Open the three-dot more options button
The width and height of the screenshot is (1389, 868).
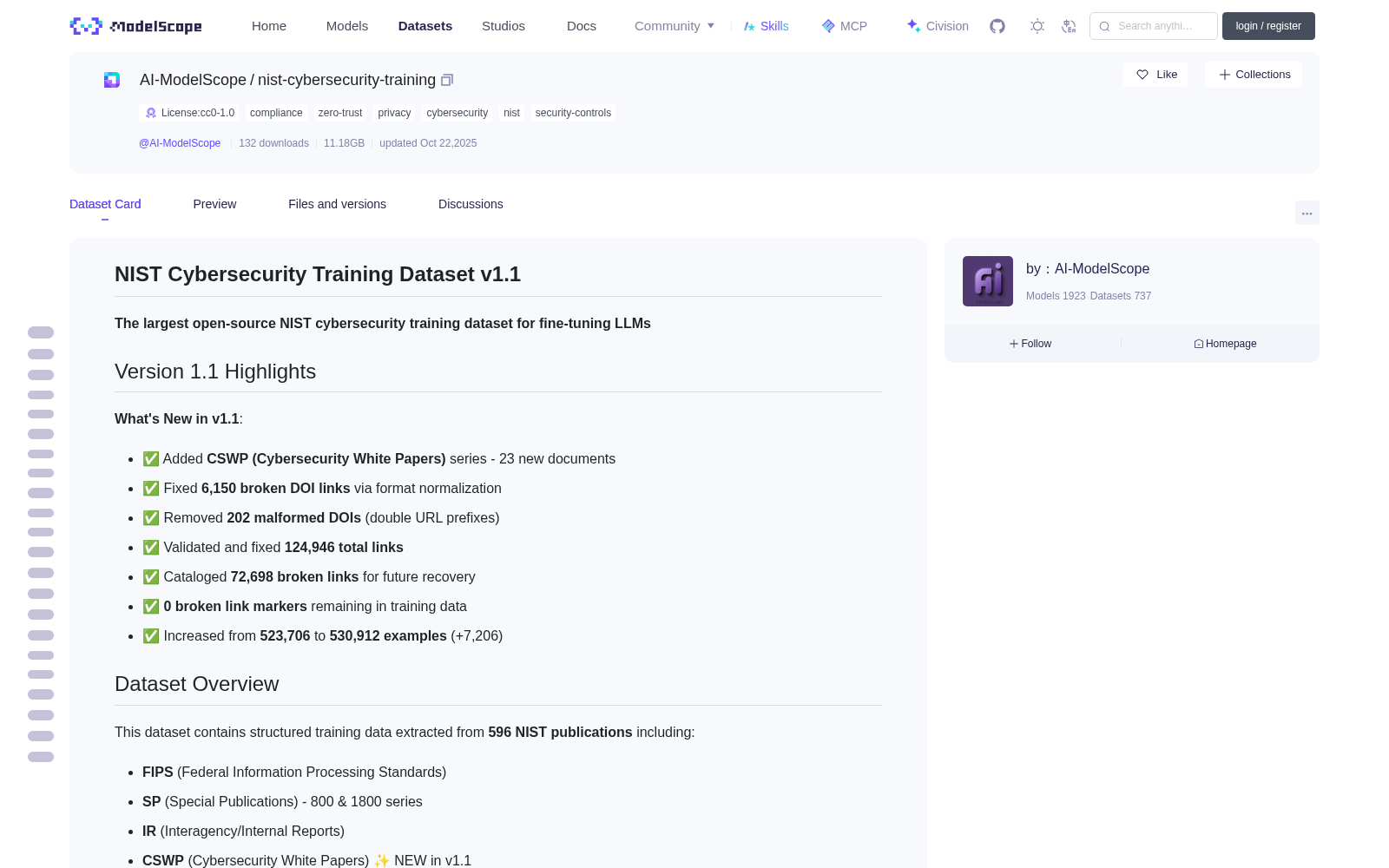(x=1307, y=213)
